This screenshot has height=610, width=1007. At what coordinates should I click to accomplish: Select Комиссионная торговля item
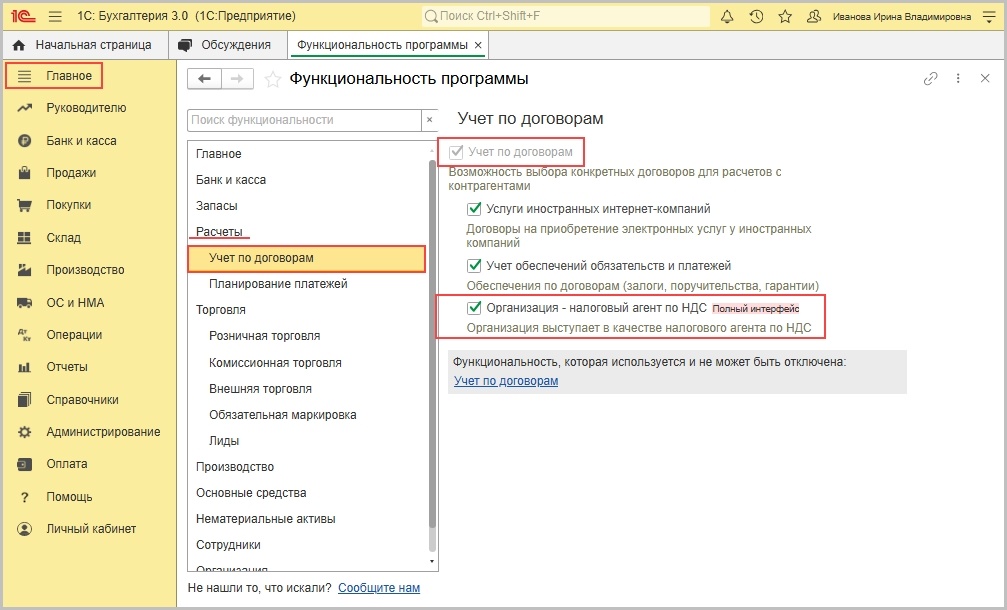click(x=276, y=363)
